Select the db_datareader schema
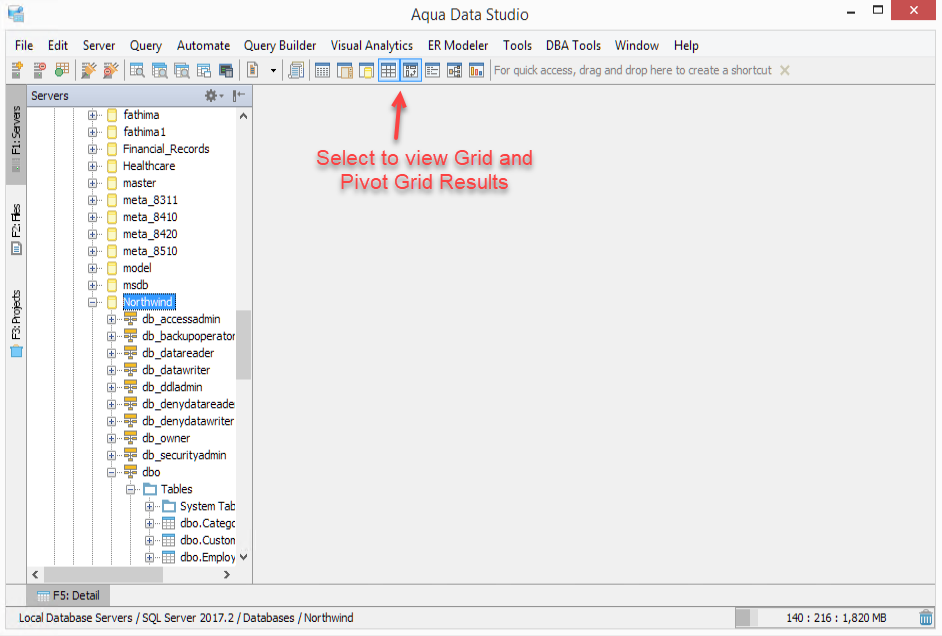 point(178,353)
